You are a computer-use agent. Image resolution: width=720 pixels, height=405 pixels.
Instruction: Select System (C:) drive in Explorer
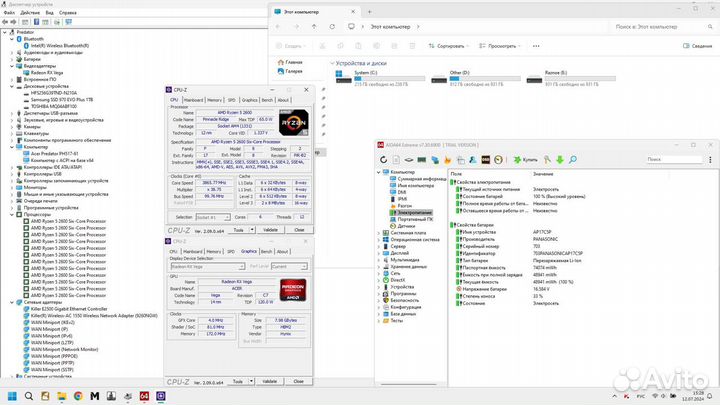coord(381,78)
